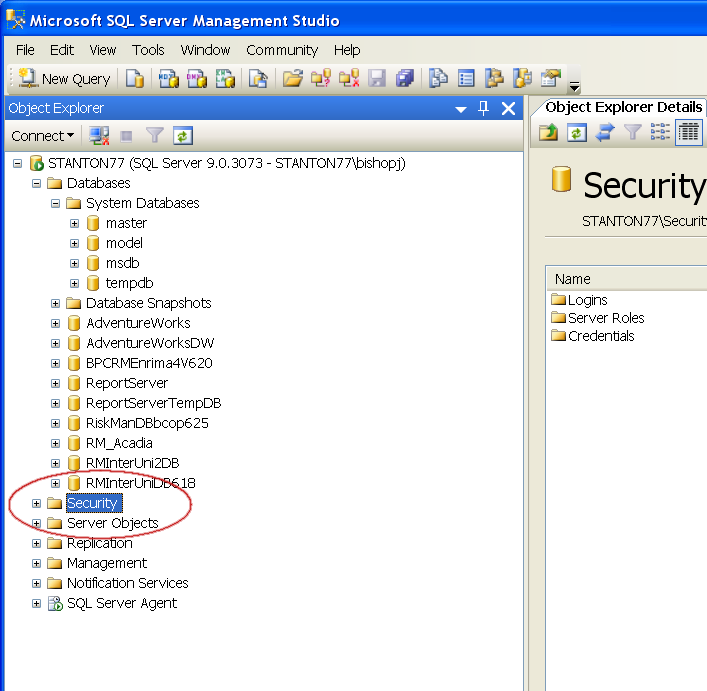This screenshot has width=707, height=691.
Task: Collapse the System Databases node
Action: click(55, 203)
